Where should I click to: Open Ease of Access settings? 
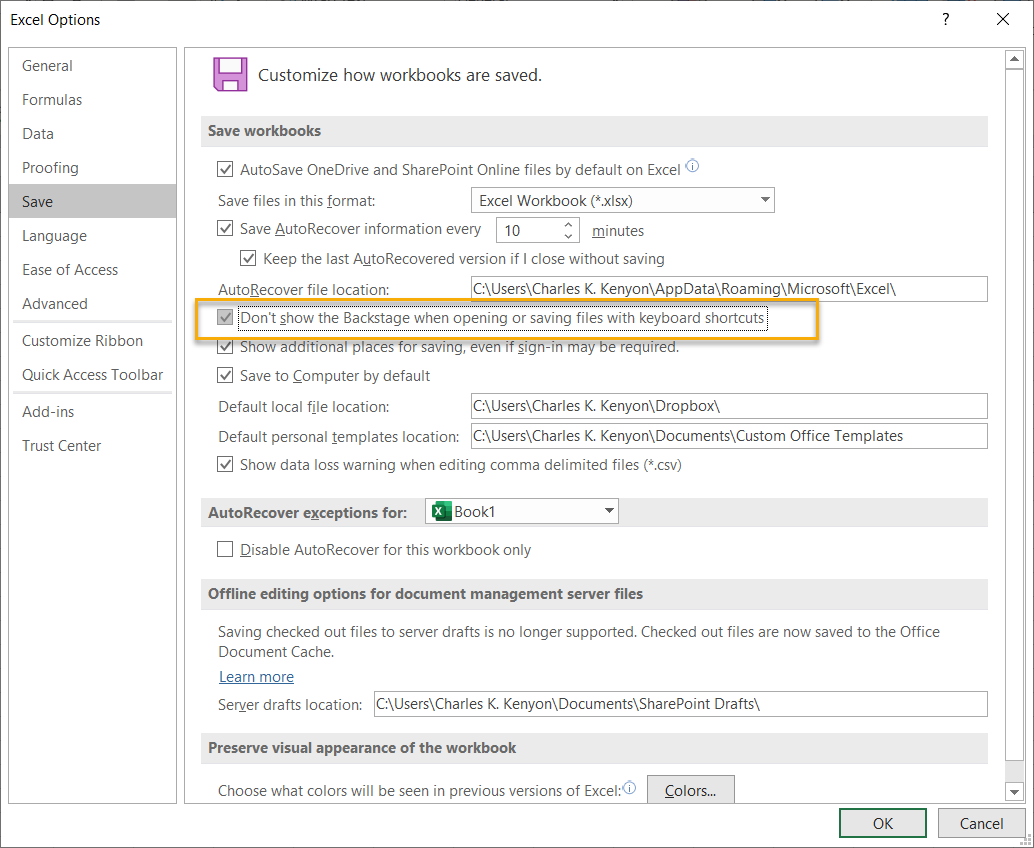(92, 270)
